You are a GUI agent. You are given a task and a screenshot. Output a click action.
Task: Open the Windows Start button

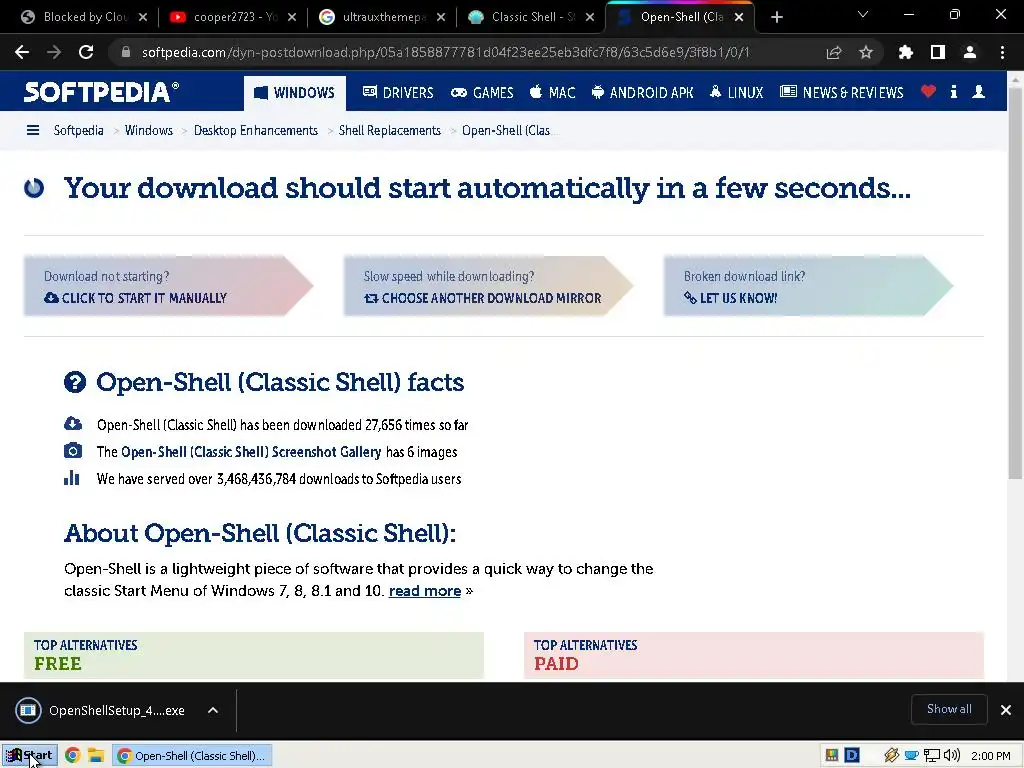coord(30,756)
